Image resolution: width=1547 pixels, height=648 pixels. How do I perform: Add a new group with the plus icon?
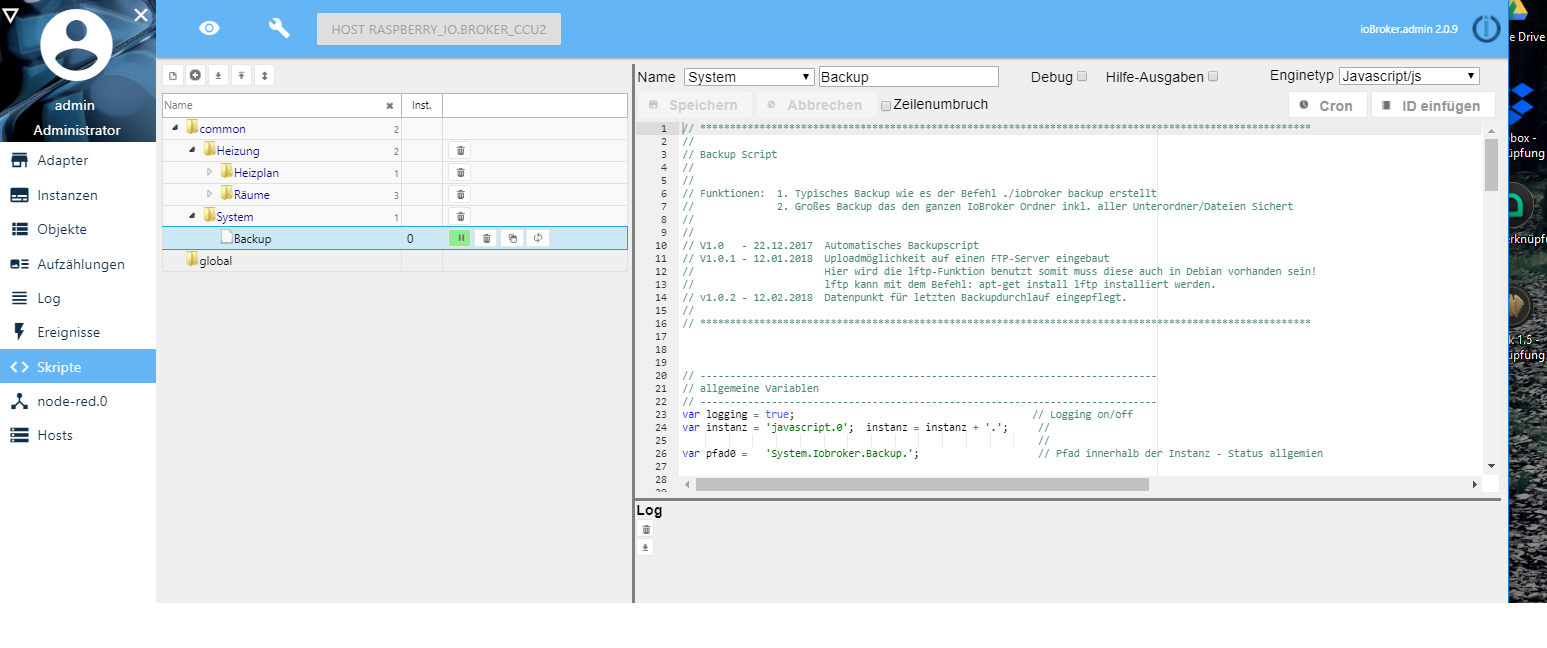(x=195, y=75)
